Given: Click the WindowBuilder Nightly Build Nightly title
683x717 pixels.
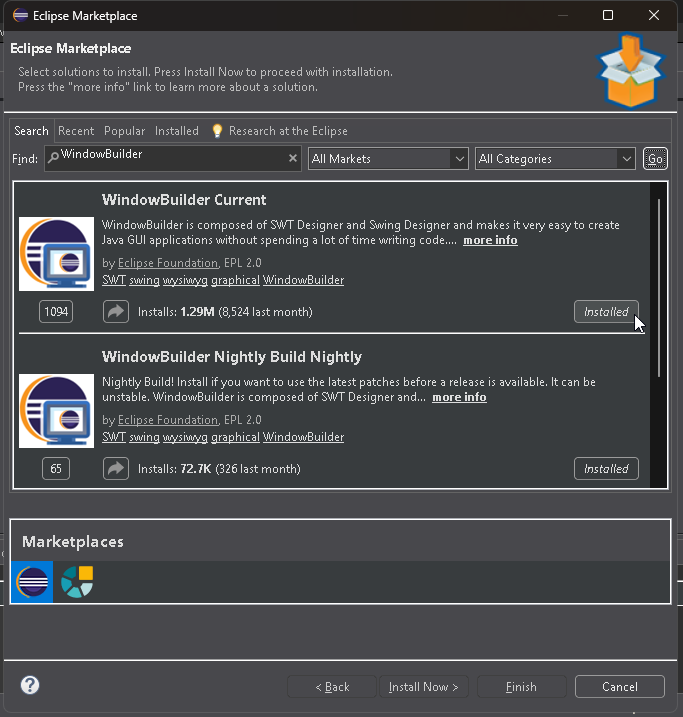Looking at the screenshot, I should [232, 357].
